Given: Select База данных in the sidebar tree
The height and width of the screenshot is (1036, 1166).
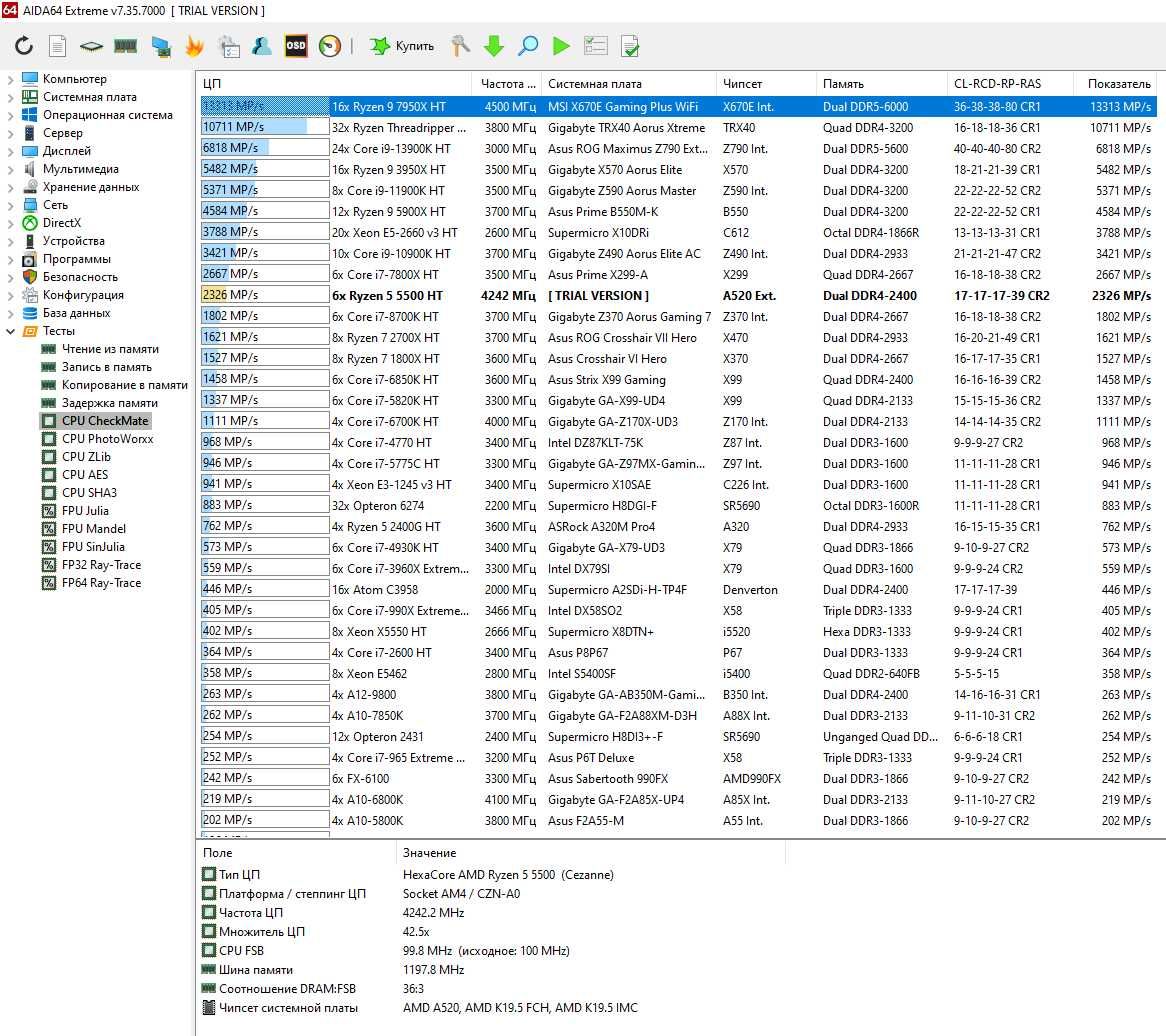Looking at the screenshot, I should point(77,313).
